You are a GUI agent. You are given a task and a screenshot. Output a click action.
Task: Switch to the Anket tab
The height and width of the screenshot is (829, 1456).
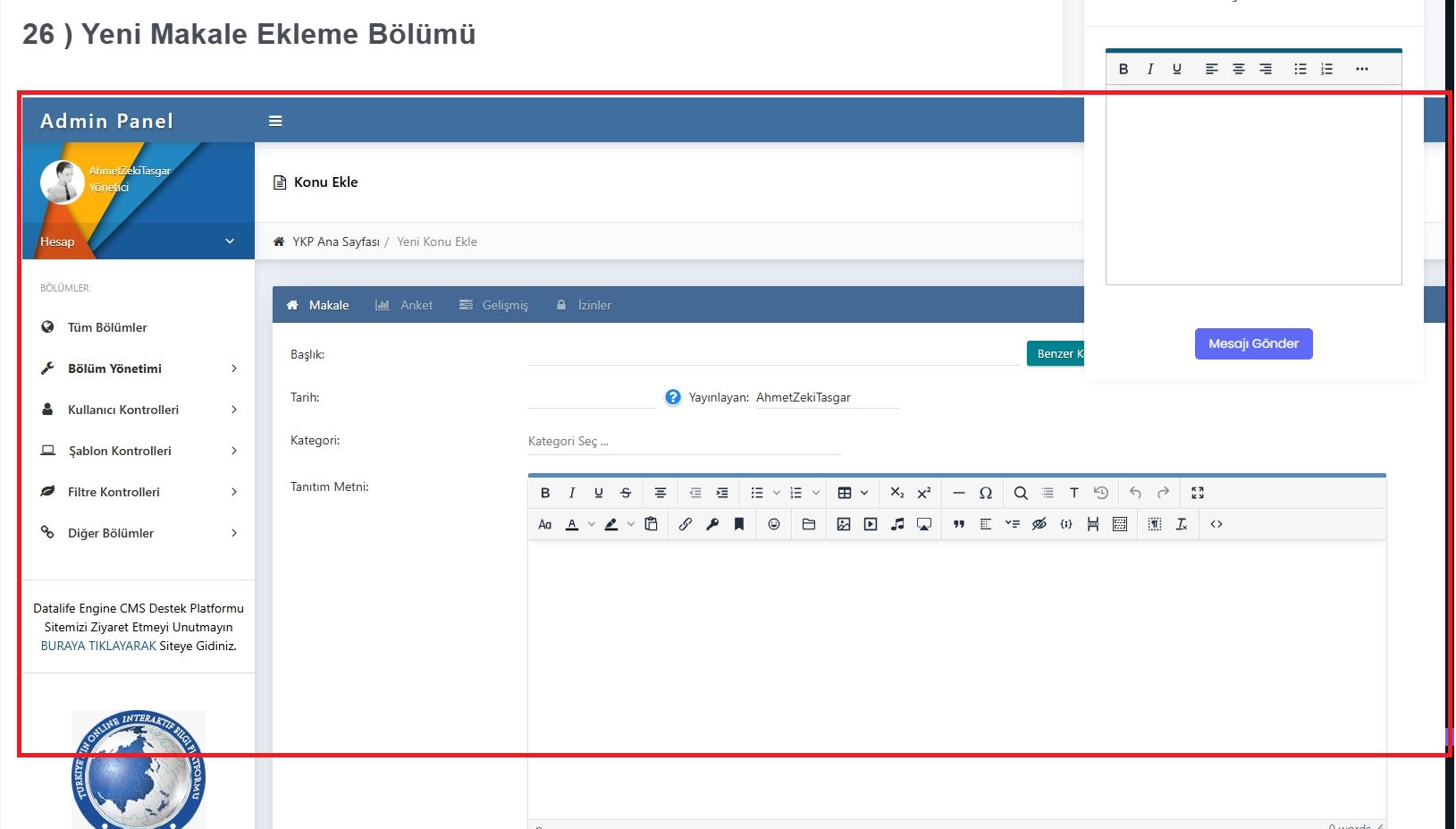pyautogui.click(x=405, y=305)
